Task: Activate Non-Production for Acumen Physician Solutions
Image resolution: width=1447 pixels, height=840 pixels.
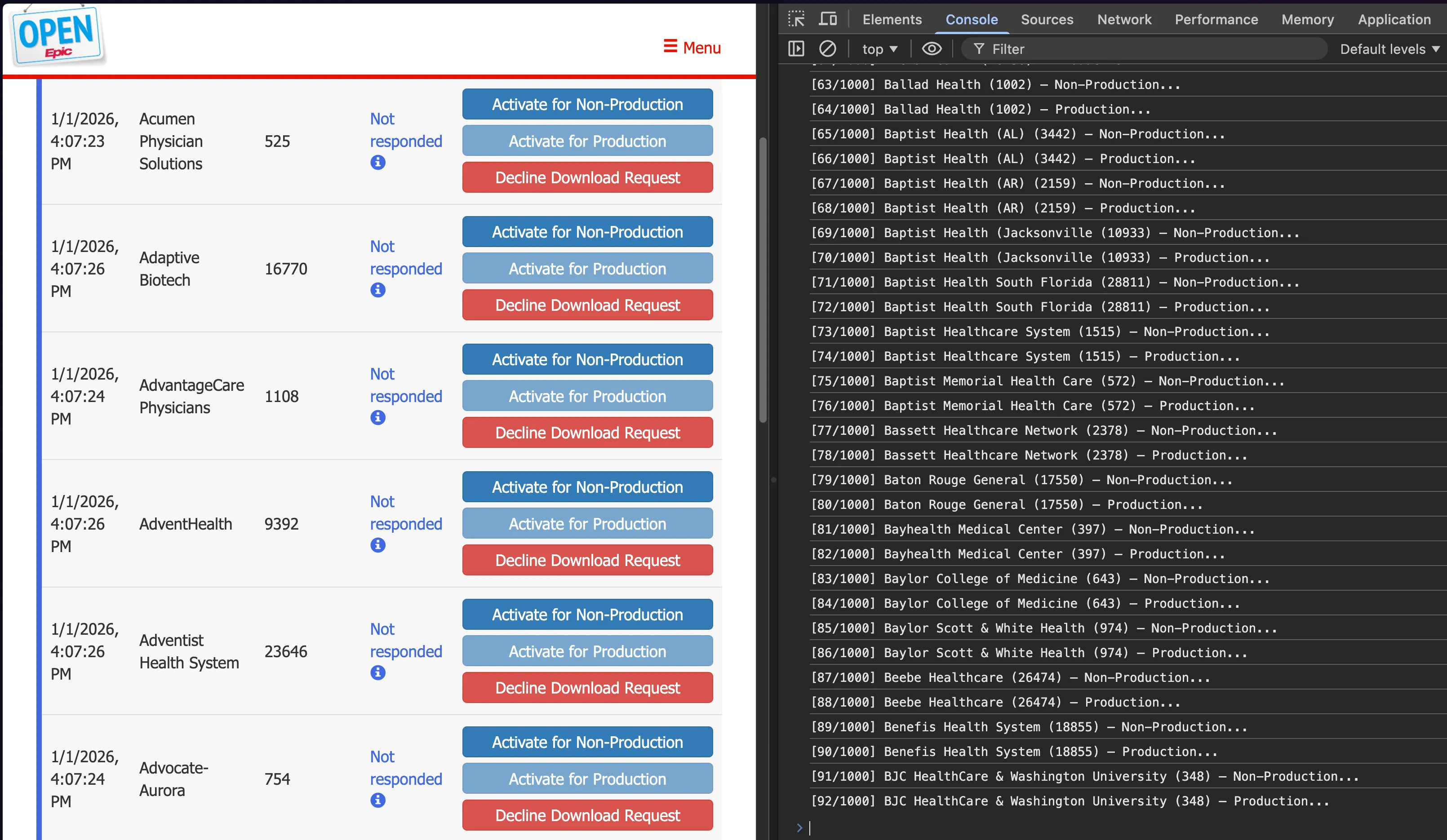Action: pos(587,104)
